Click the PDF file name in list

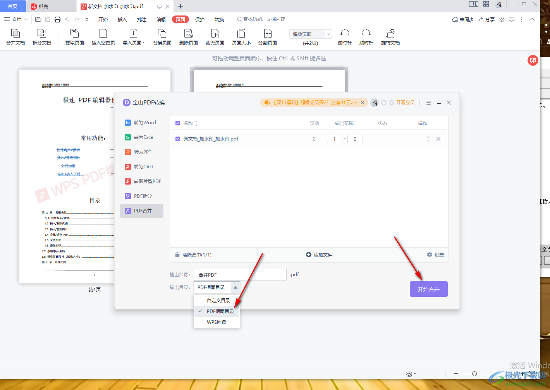[211, 139]
